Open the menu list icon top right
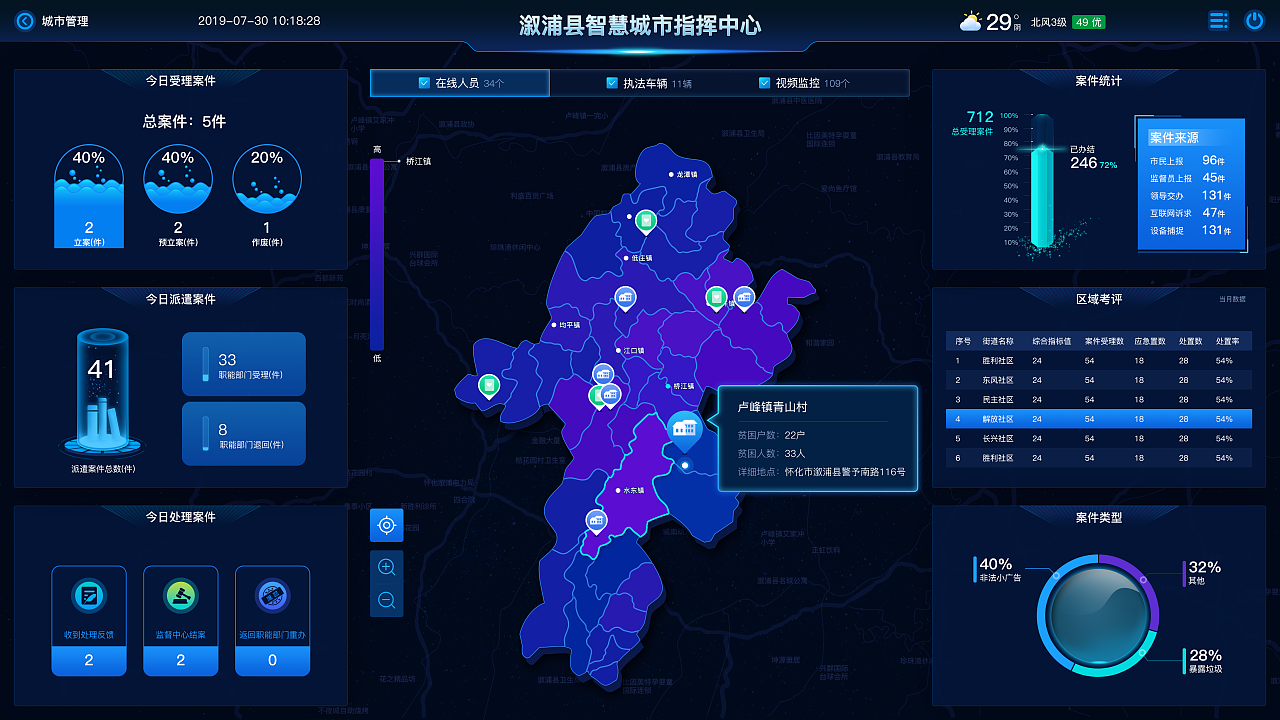The width and height of the screenshot is (1280, 720). [1218, 20]
